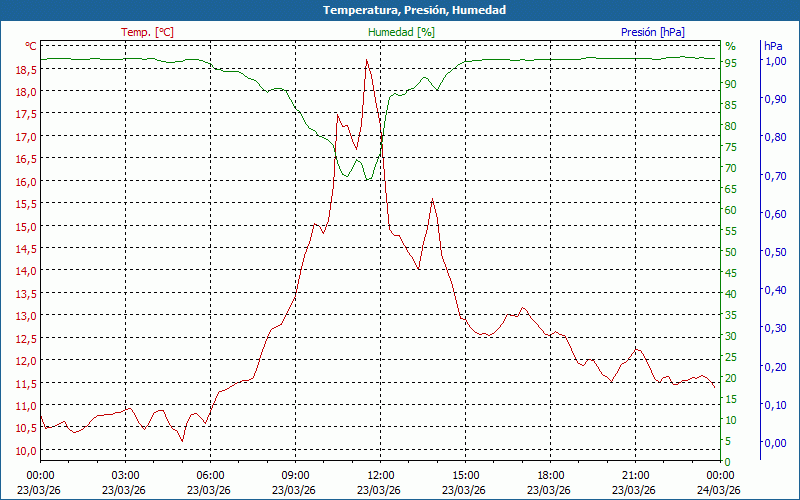This screenshot has height=500, width=800.
Task: Select the green Humedad [%] legend label
Action: (x=402, y=32)
